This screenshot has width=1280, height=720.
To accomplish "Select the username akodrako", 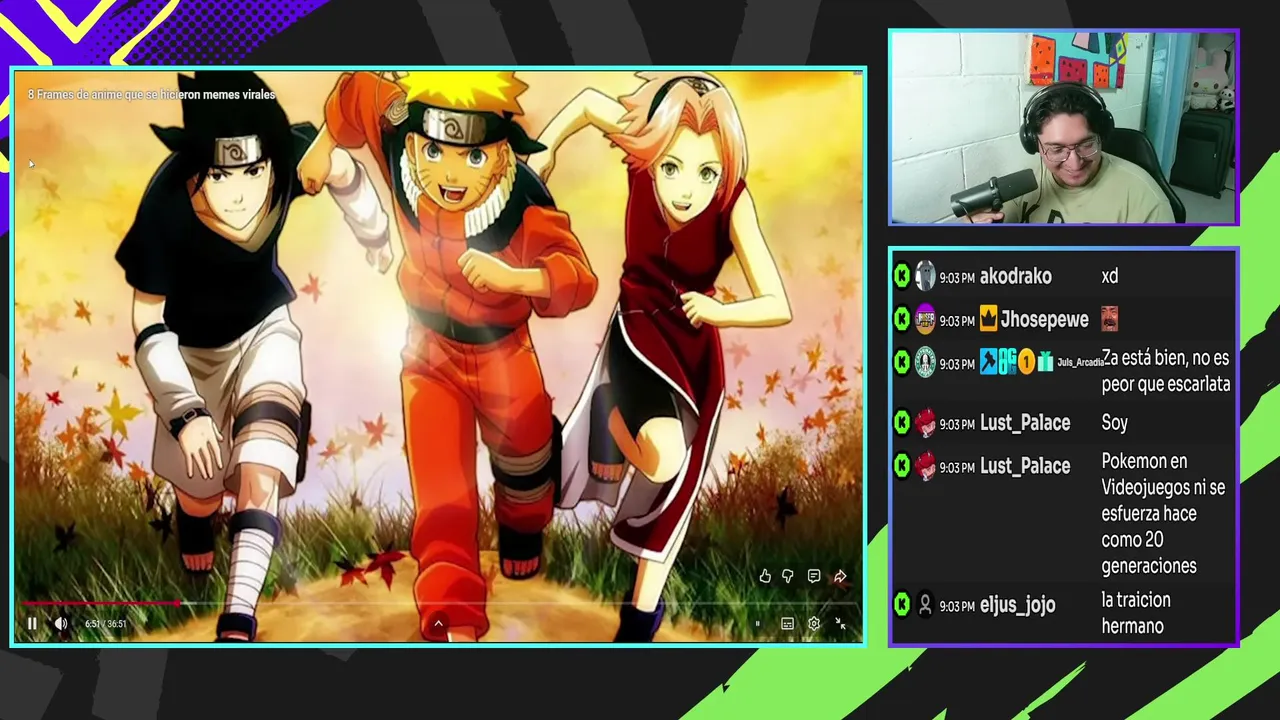I will point(1016,276).
